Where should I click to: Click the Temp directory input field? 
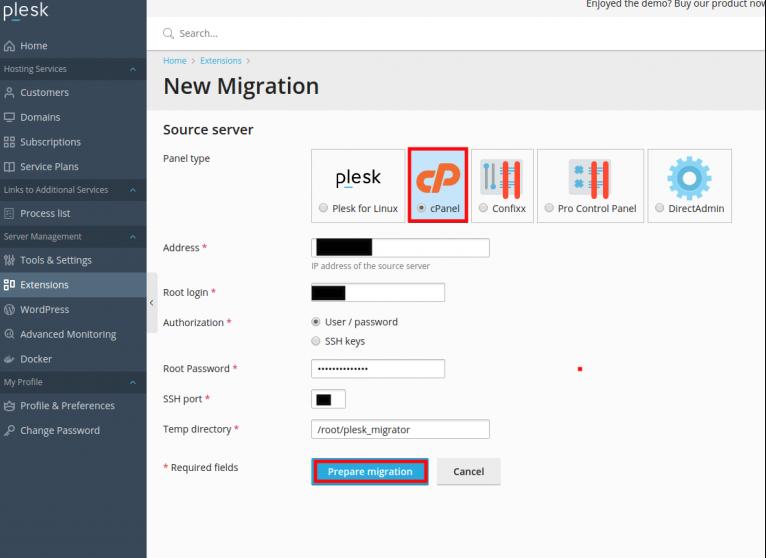[x=400, y=429]
